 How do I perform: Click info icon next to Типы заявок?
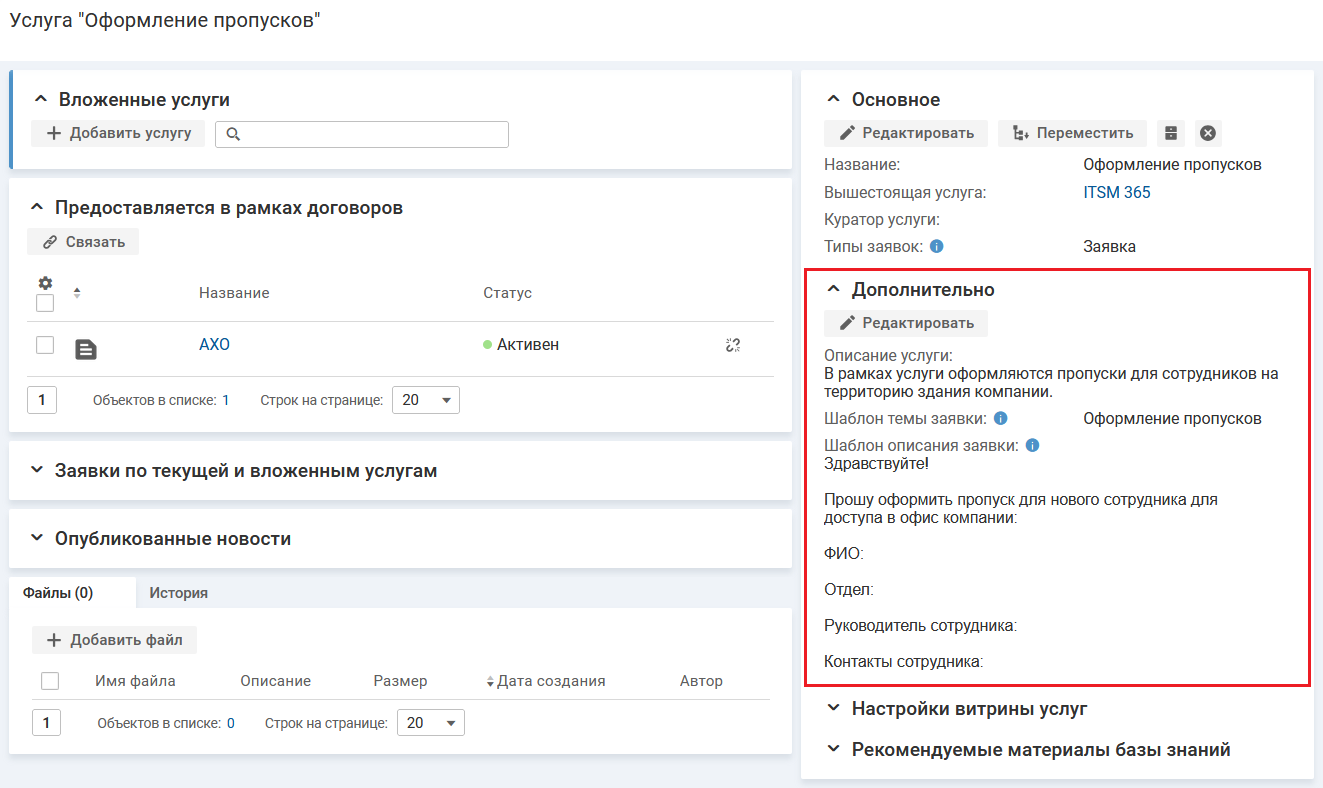937,246
